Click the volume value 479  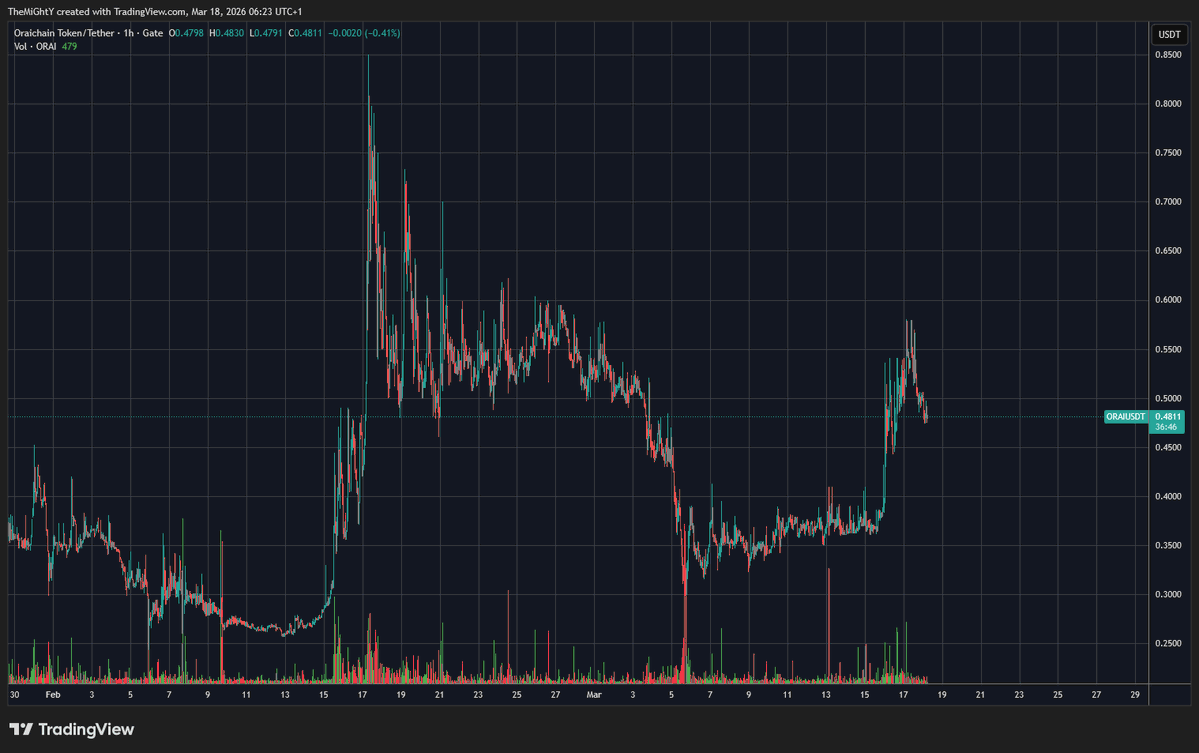coord(70,47)
